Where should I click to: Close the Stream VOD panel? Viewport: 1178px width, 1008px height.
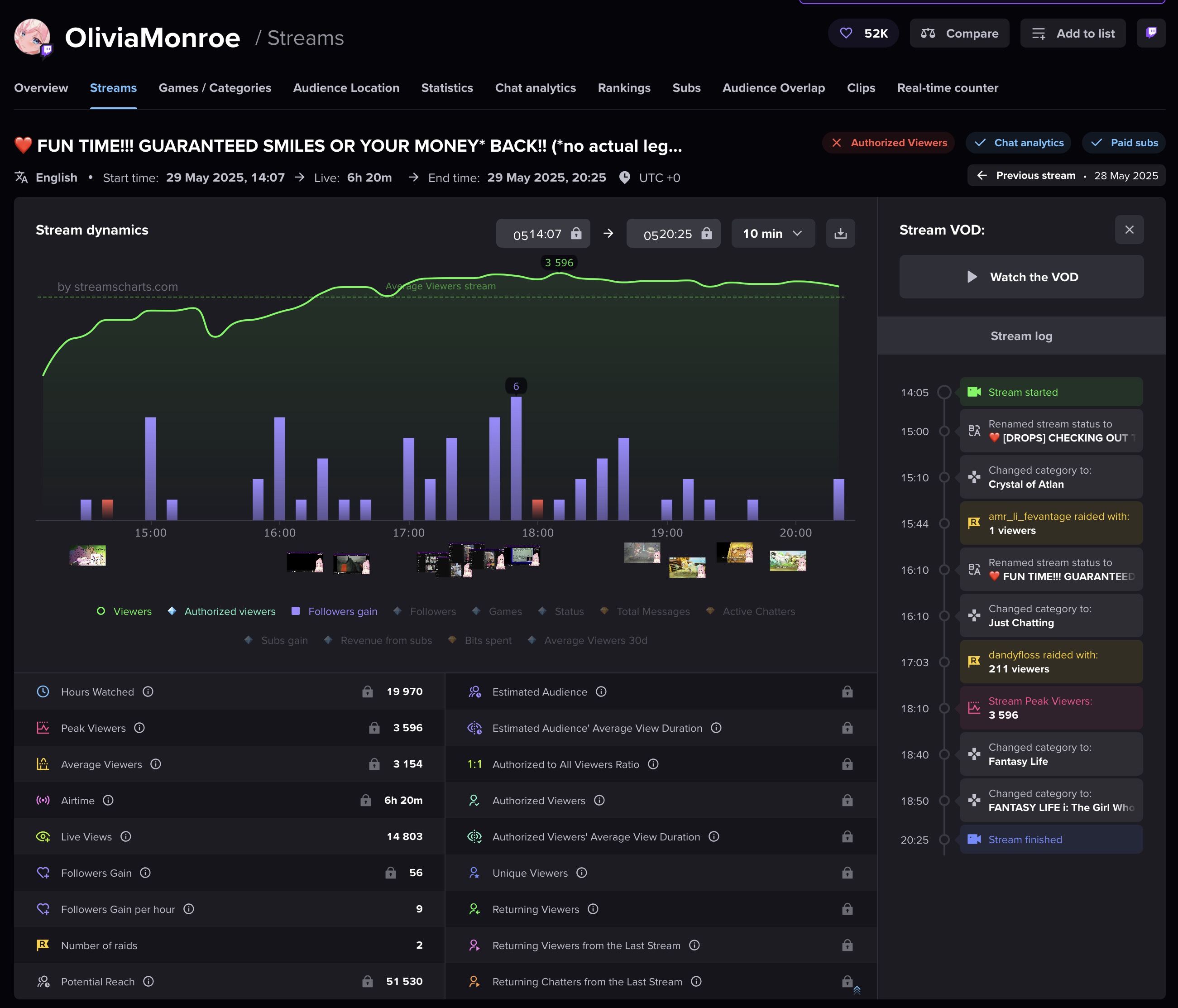coord(1129,230)
